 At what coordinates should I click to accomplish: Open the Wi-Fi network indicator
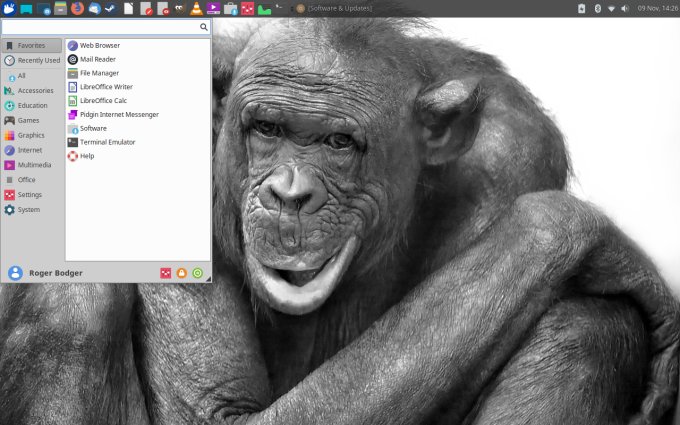pyautogui.click(x=611, y=8)
